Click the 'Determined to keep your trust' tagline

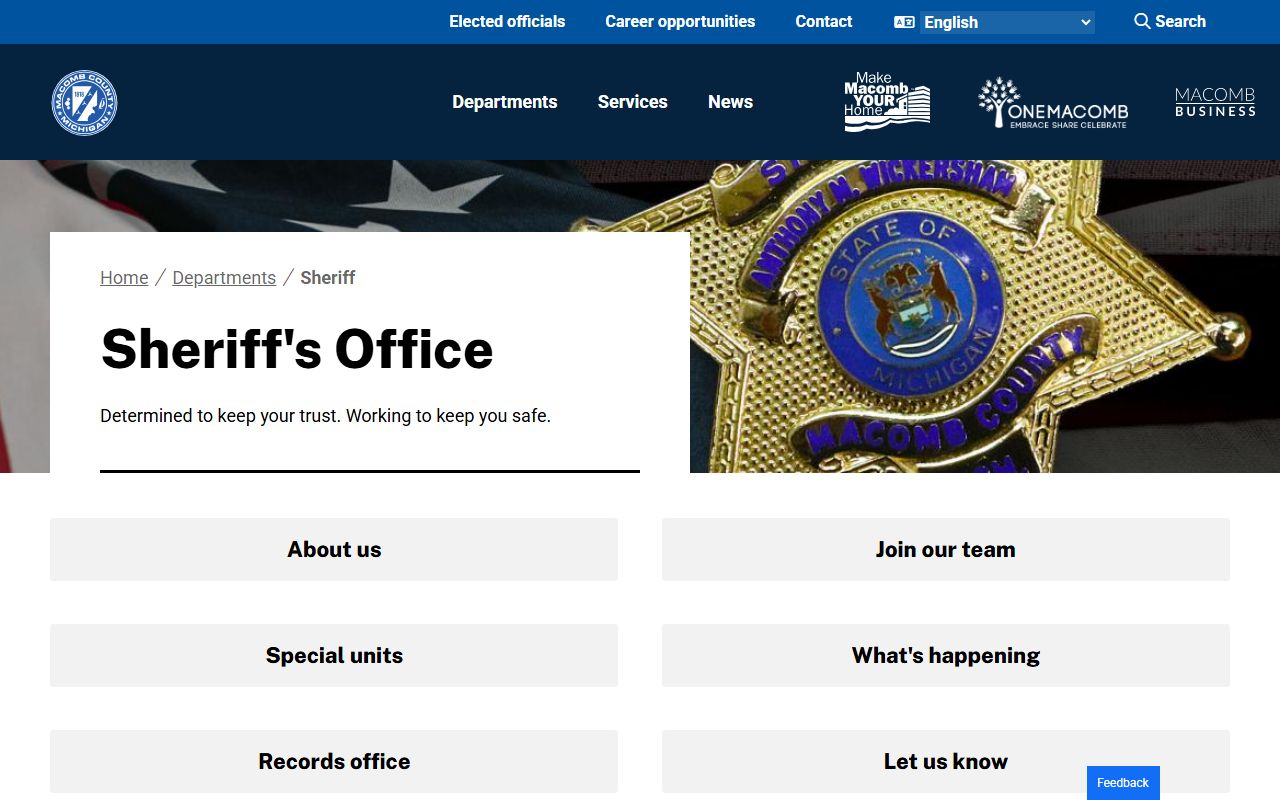[325, 416]
